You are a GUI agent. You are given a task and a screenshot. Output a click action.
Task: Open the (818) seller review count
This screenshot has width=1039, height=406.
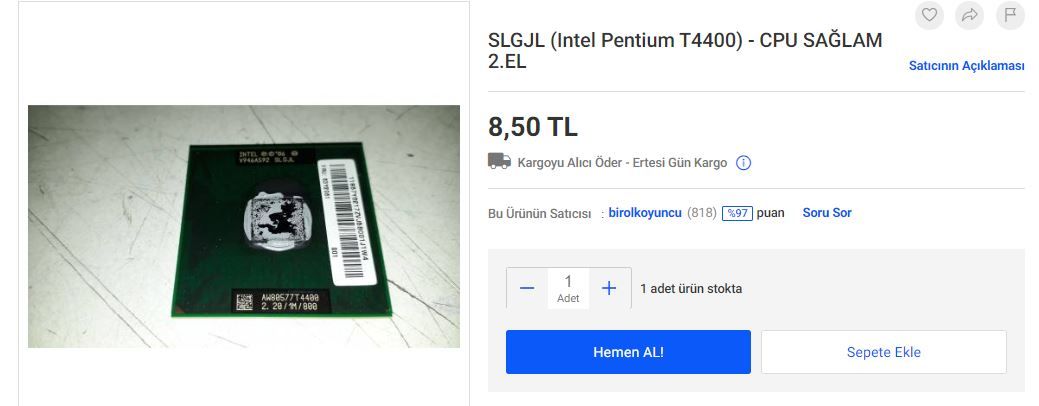[x=702, y=213]
